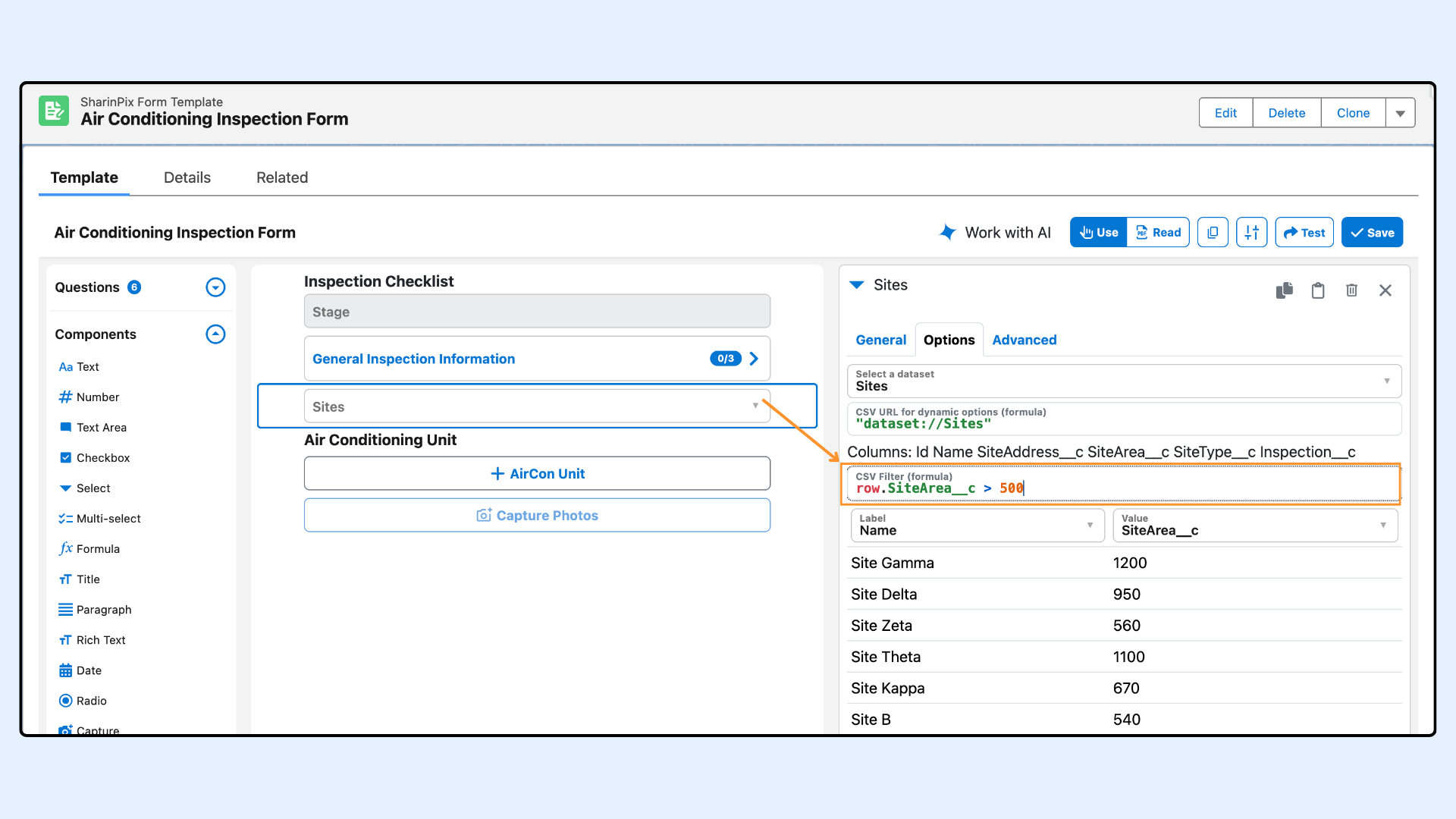Click the SharinPix form template icon

point(54,111)
